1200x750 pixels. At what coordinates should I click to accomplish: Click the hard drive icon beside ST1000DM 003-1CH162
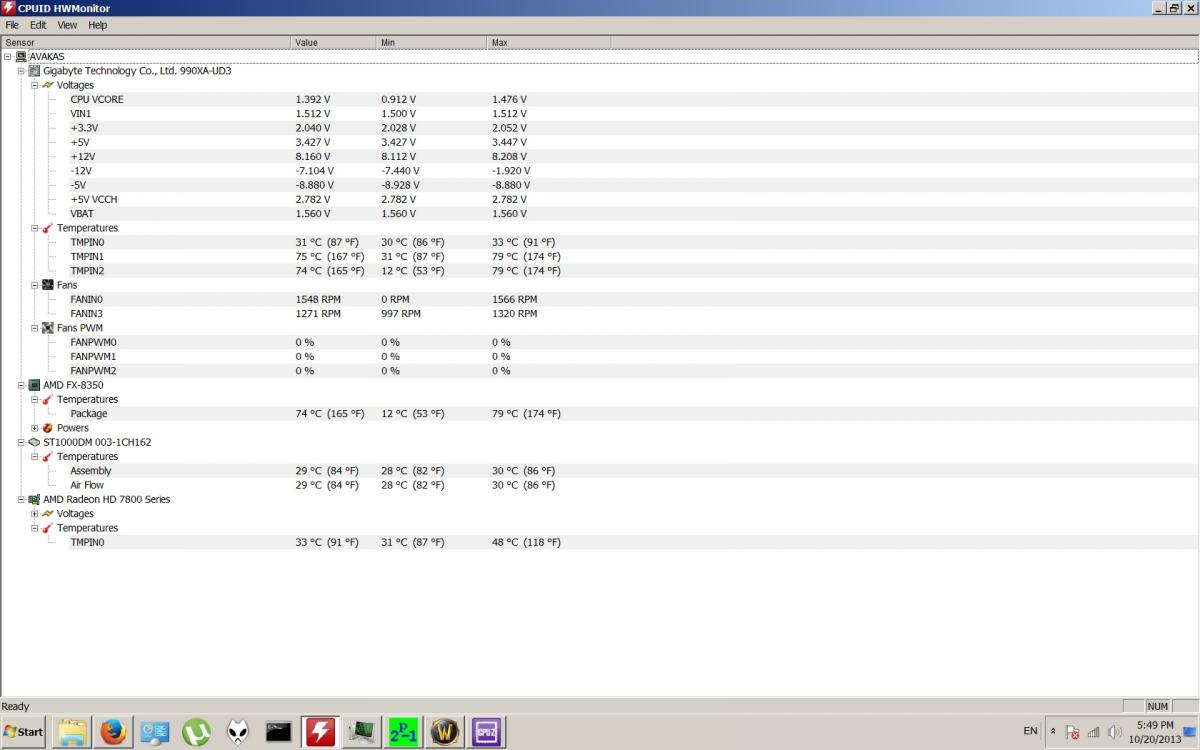pos(34,442)
